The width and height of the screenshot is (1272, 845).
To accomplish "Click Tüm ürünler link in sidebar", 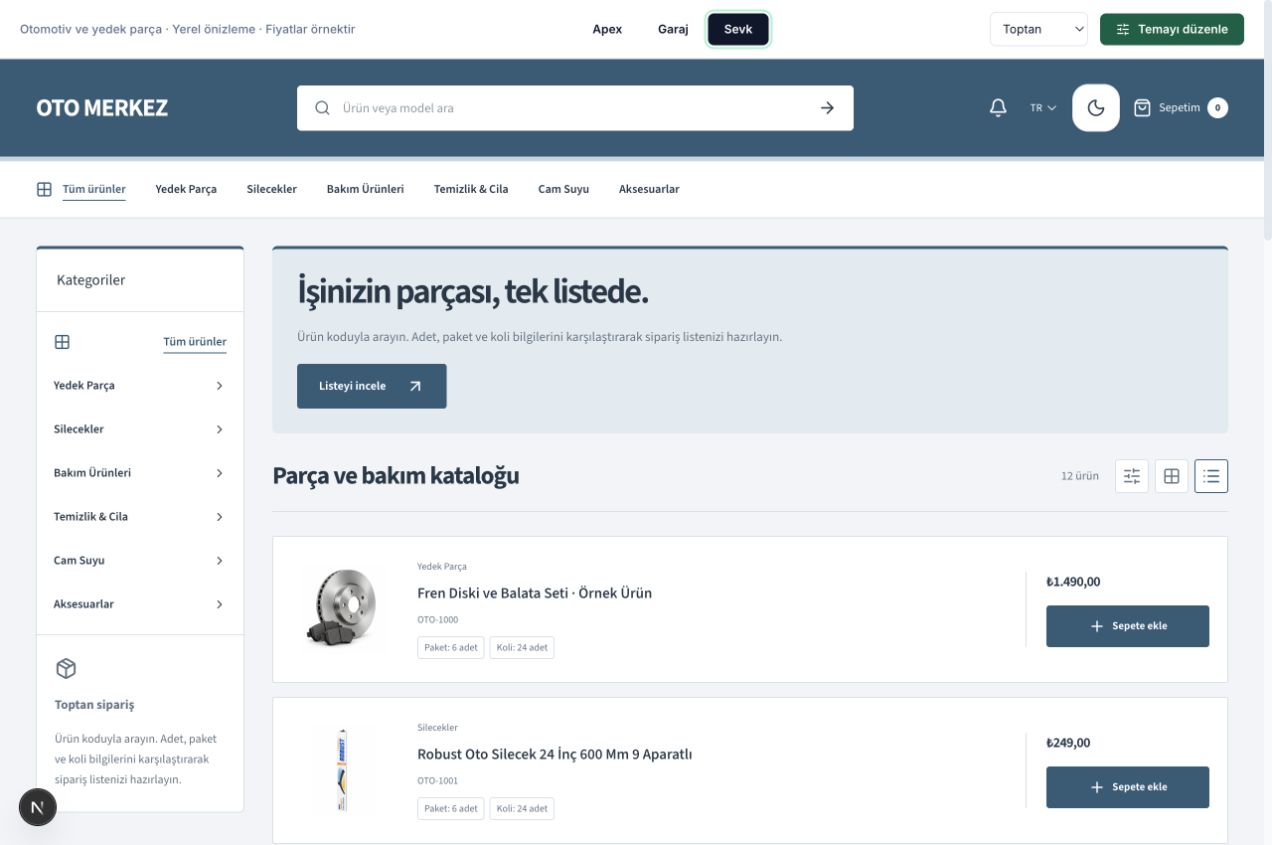I will pyautogui.click(x=195, y=342).
